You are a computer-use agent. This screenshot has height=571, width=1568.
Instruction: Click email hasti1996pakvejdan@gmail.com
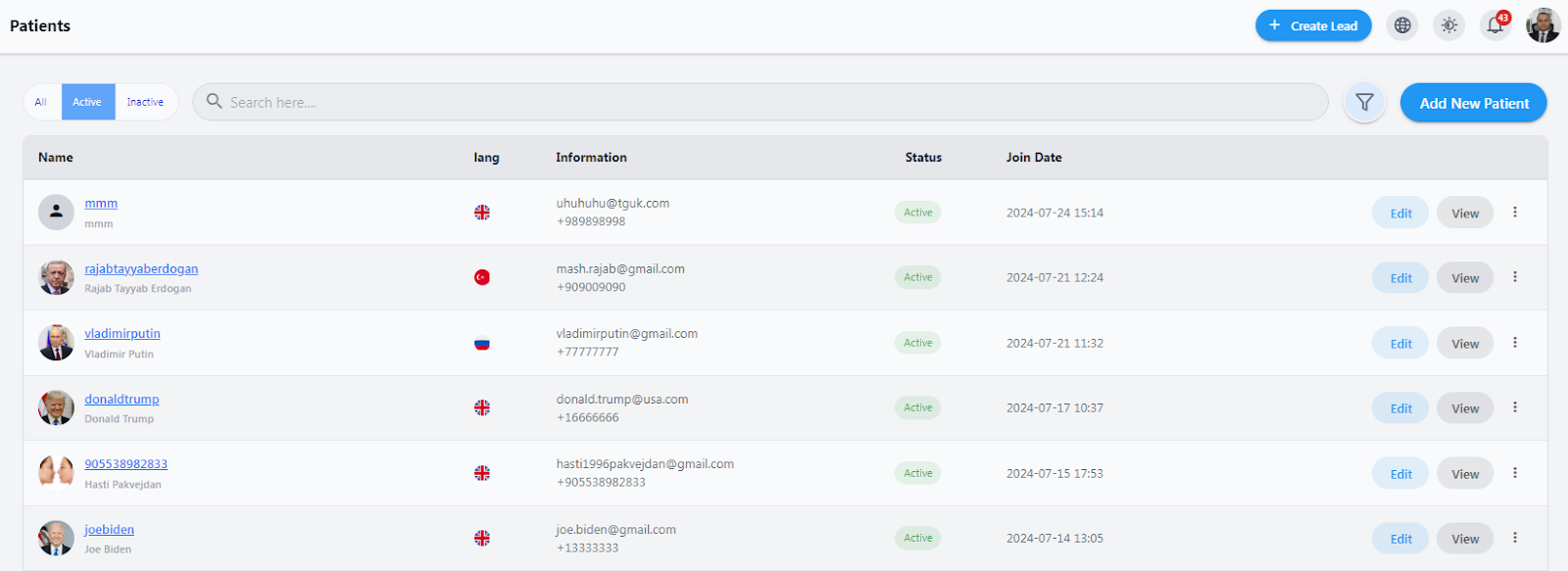pyautogui.click(x=645, y=463)
